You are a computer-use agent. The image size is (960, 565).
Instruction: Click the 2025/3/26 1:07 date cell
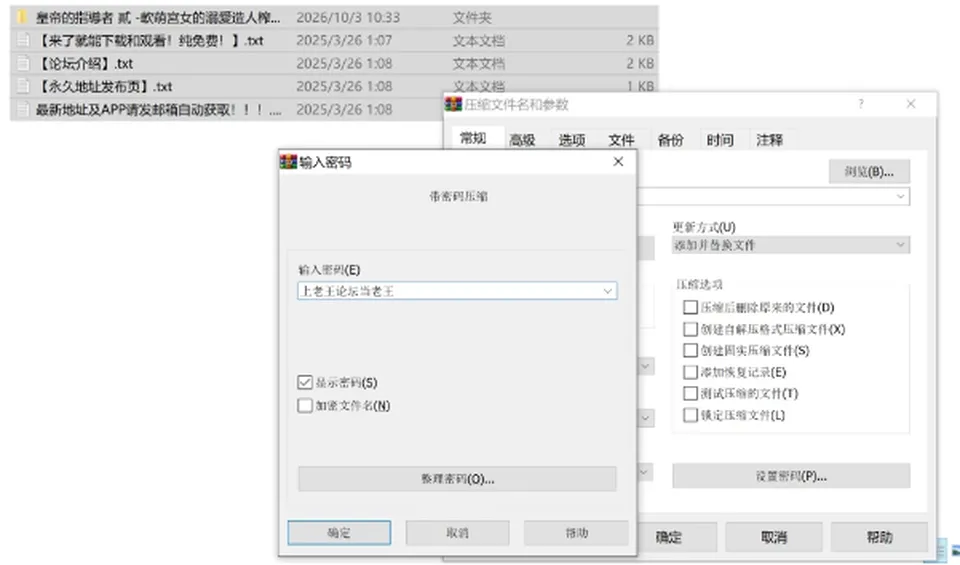click(x=344, y=40)
